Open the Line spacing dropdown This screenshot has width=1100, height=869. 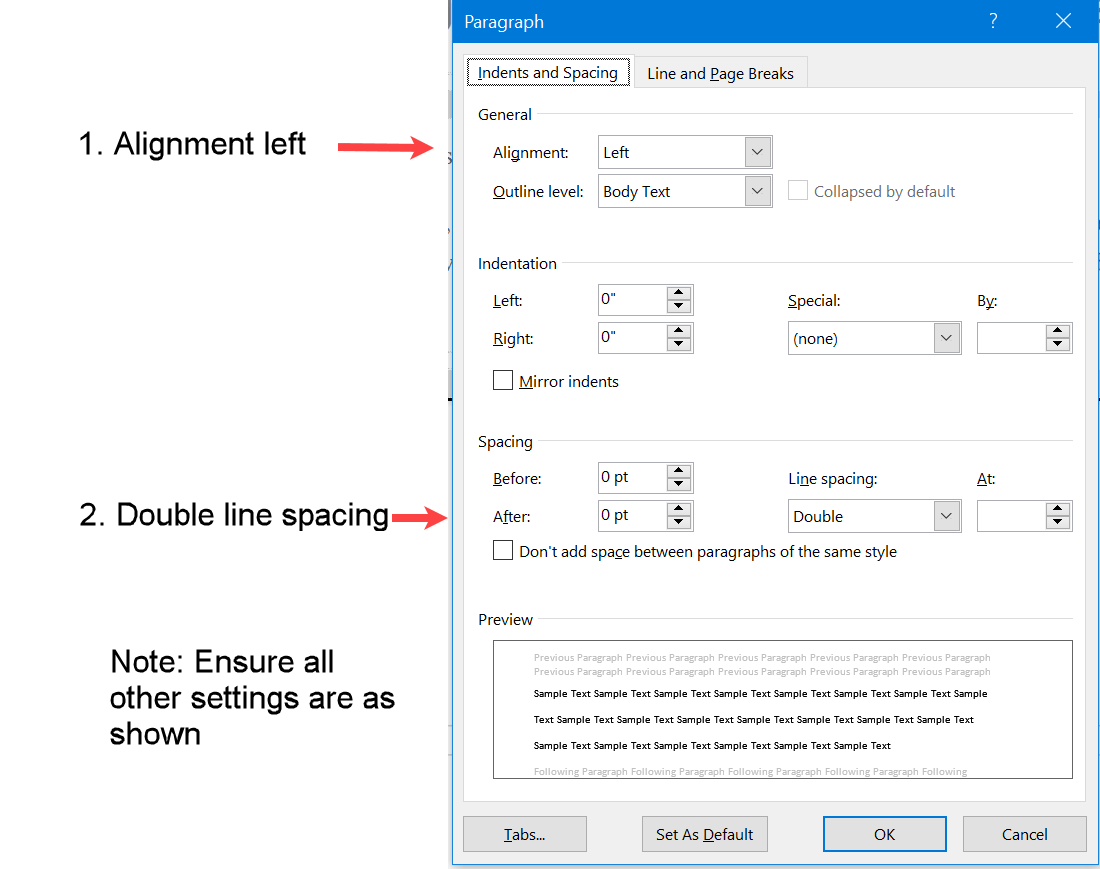(946, 515)
